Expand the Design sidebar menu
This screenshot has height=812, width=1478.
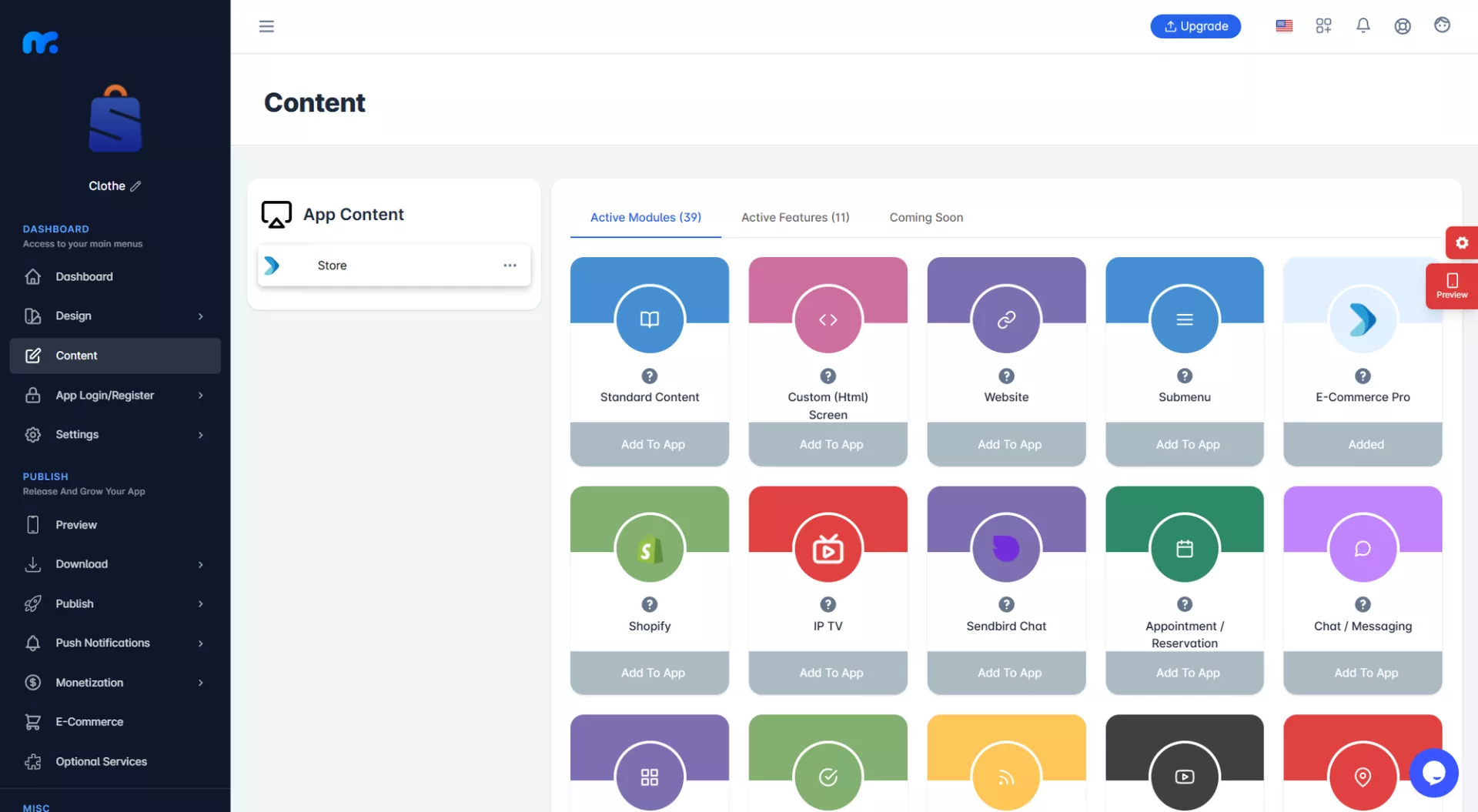(x=115, y=316)
